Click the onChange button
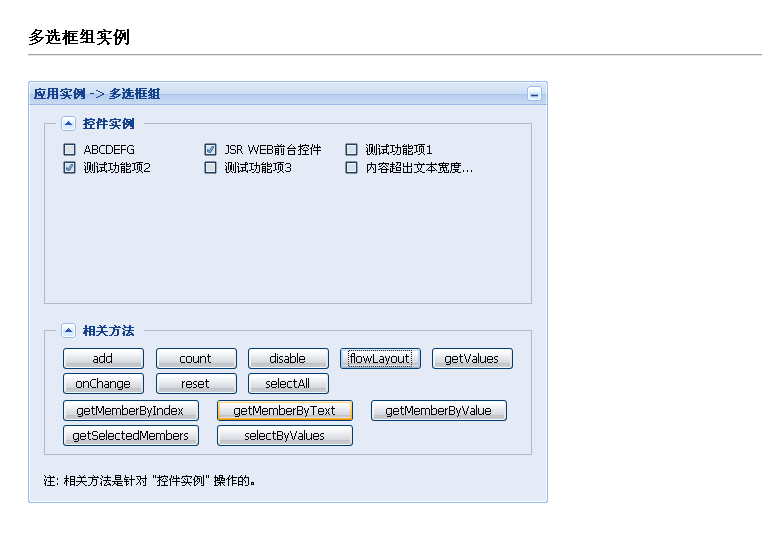762x552 pixels. [104, 383]
